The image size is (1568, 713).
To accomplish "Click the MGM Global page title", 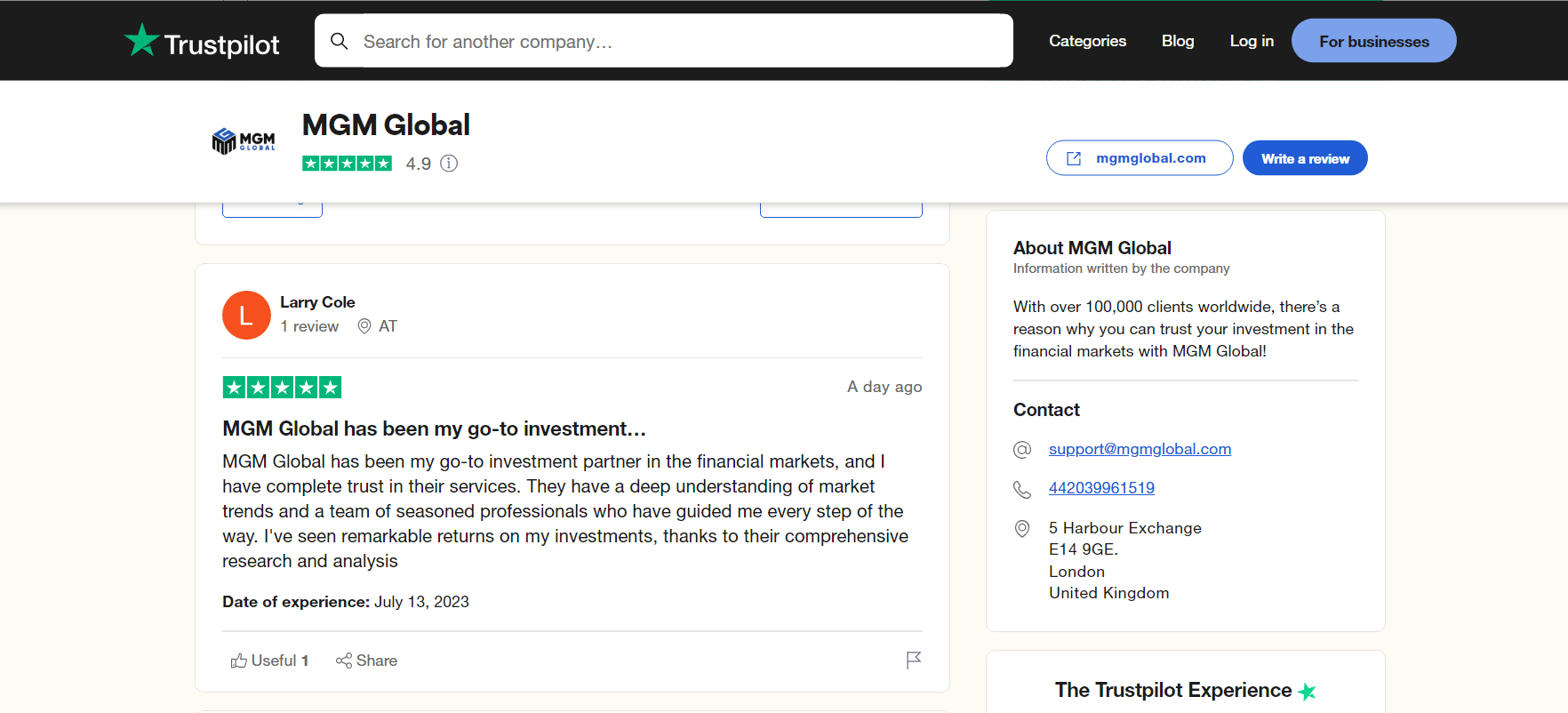I will click(386, 125).
